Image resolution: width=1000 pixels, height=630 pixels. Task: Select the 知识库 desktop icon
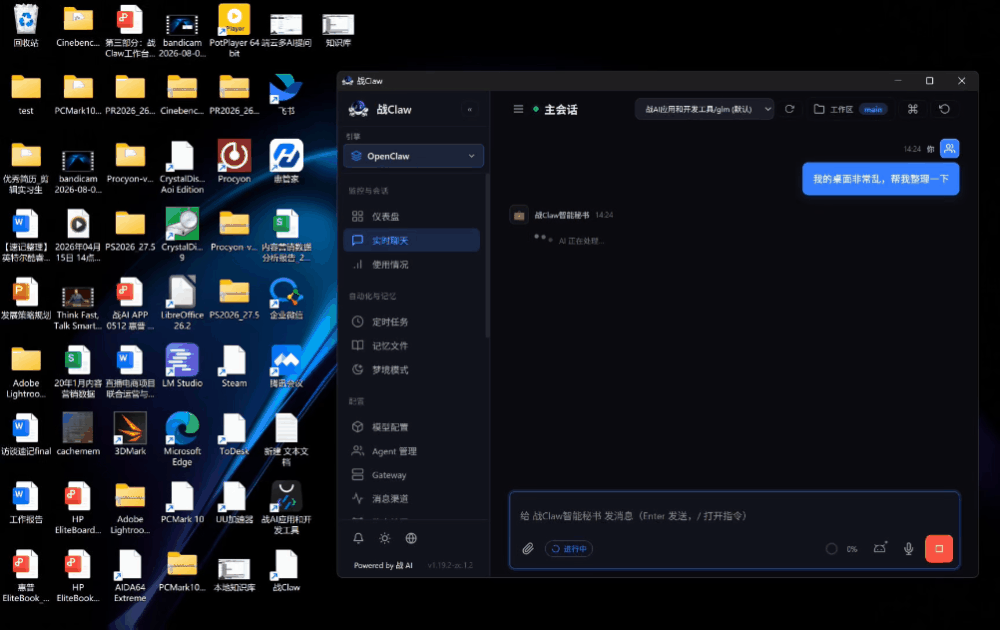tap(338, 29)
